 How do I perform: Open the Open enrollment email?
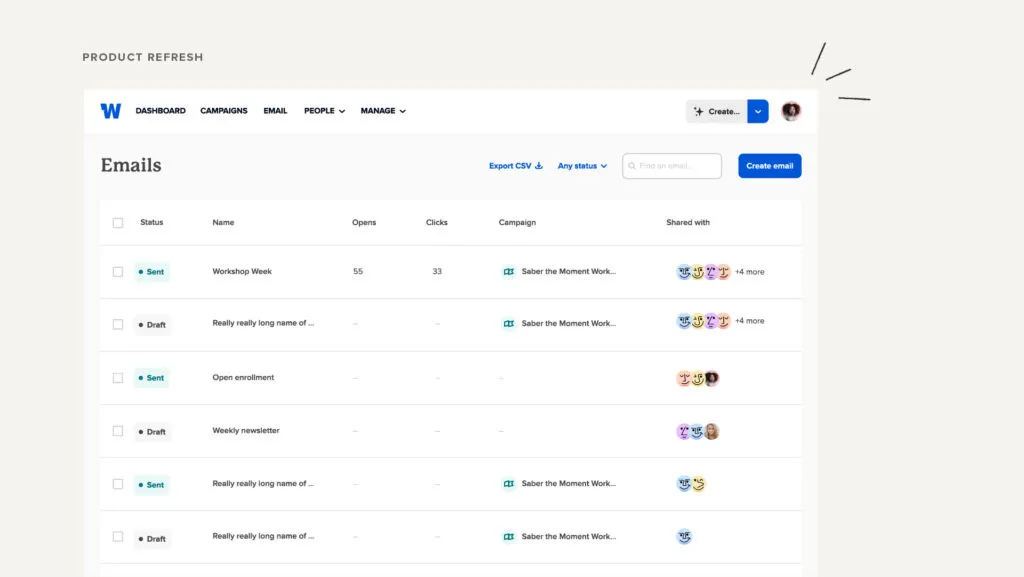point(243,377)
